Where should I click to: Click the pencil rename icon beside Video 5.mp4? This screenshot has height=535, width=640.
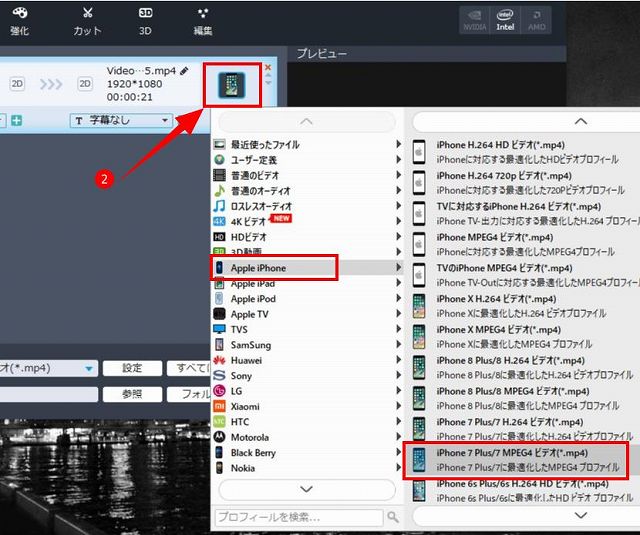pyautogui.click(x=184, y=71)
